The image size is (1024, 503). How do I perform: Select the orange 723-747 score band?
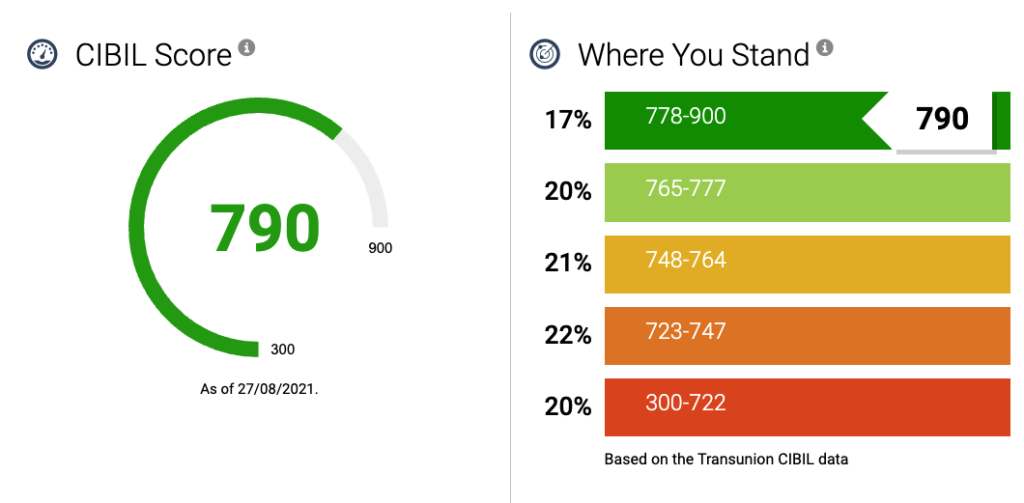point(806,335)
